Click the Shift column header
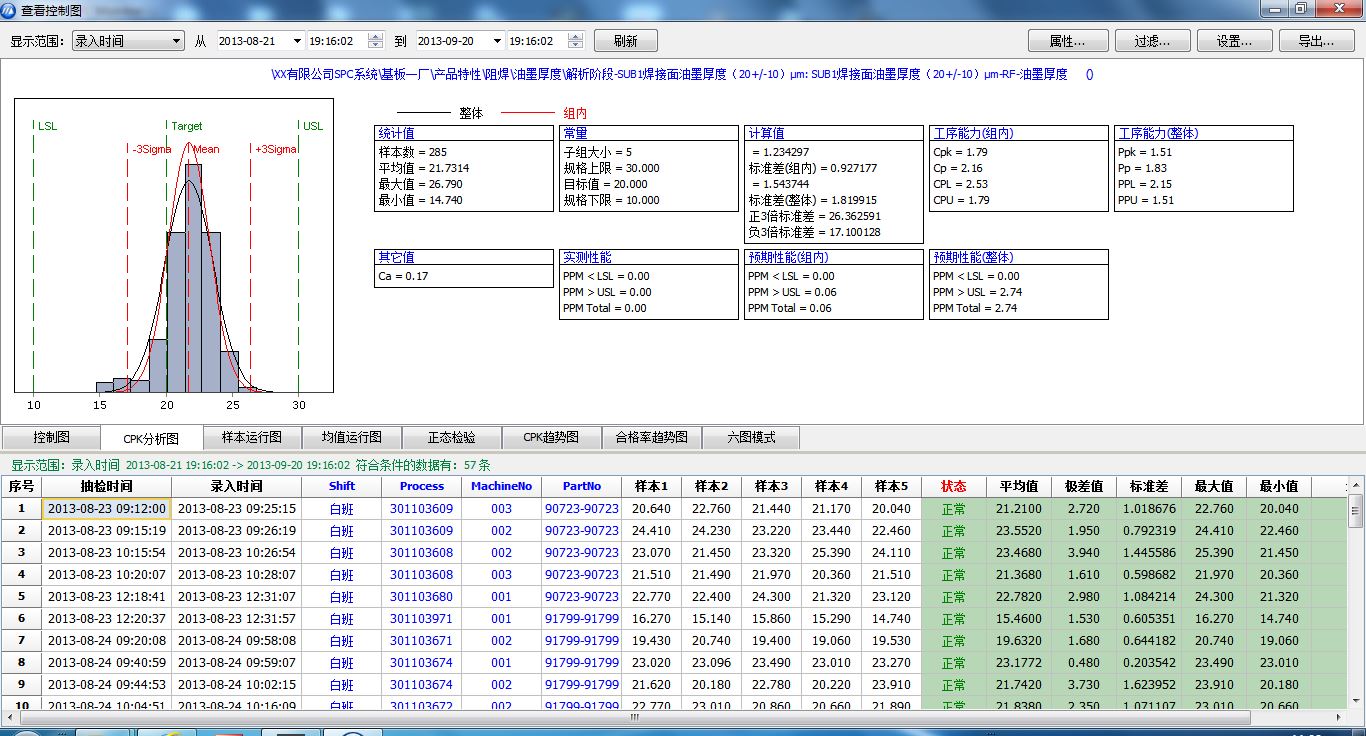This screenshot has height=736, width=1366. (x=342, y=486)
